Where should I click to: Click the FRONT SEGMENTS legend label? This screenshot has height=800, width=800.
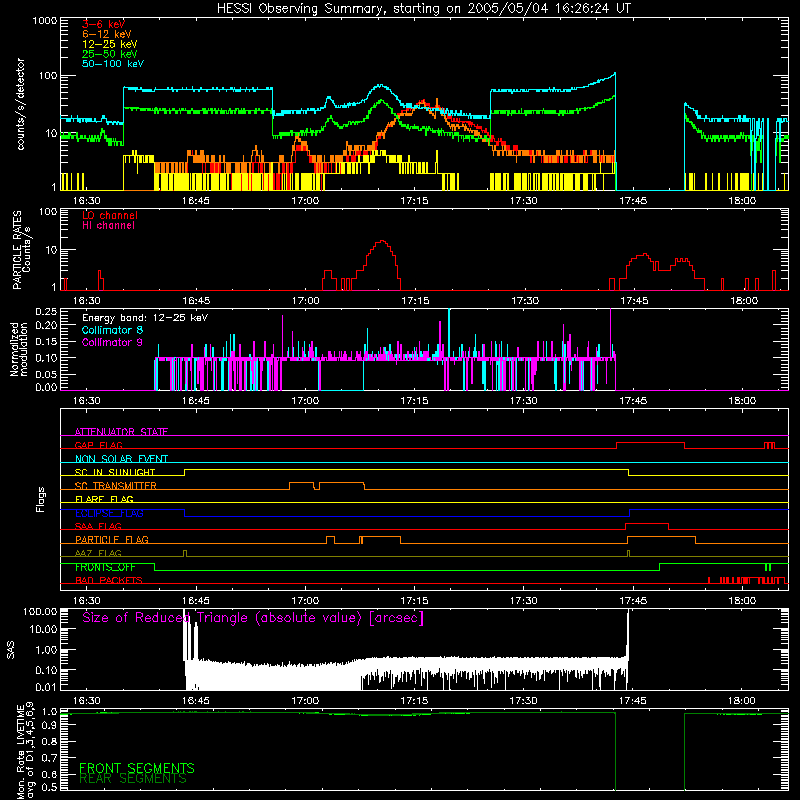pos(137,768)
